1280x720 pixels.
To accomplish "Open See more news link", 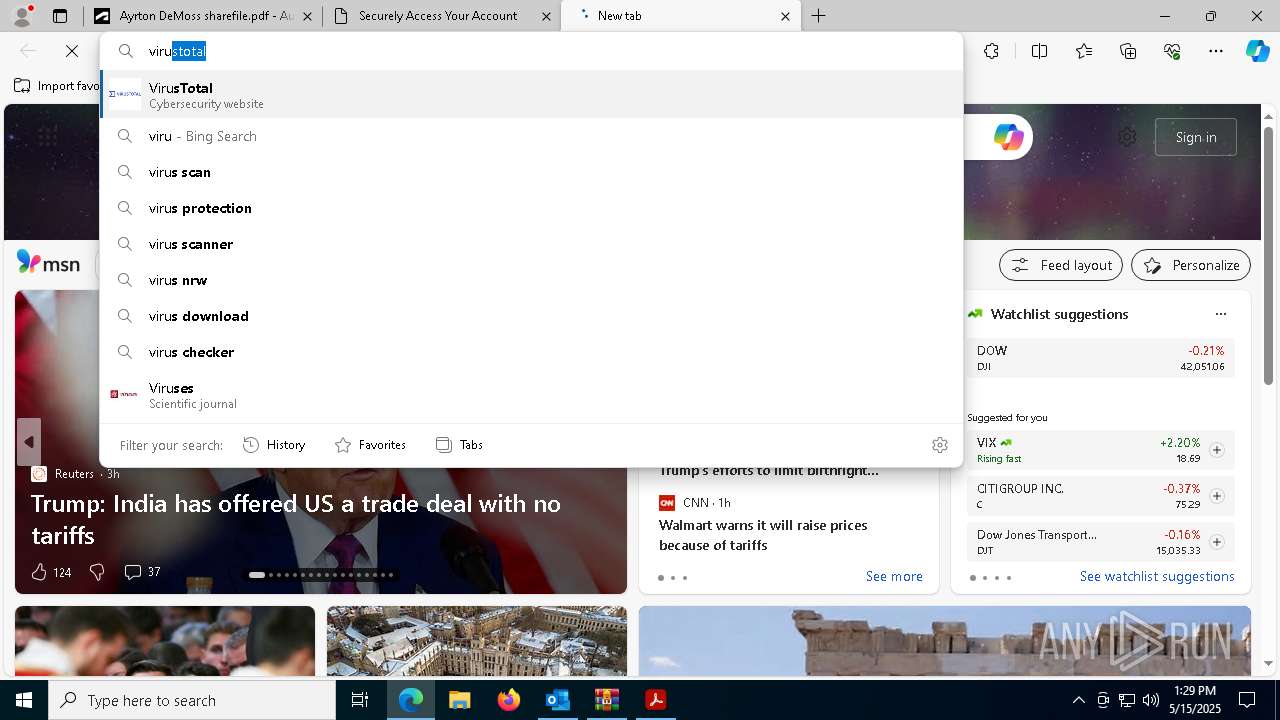I will pyautogui.click(x=894, y=576).
